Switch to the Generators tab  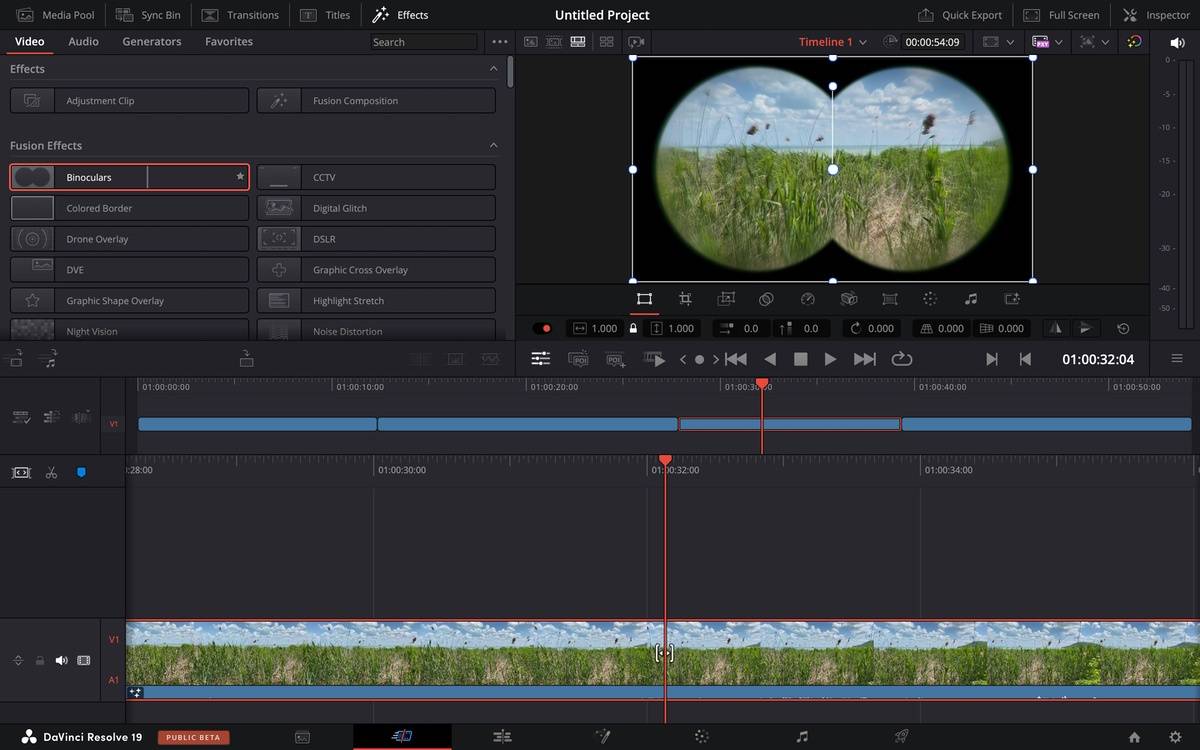pos(152,41)
